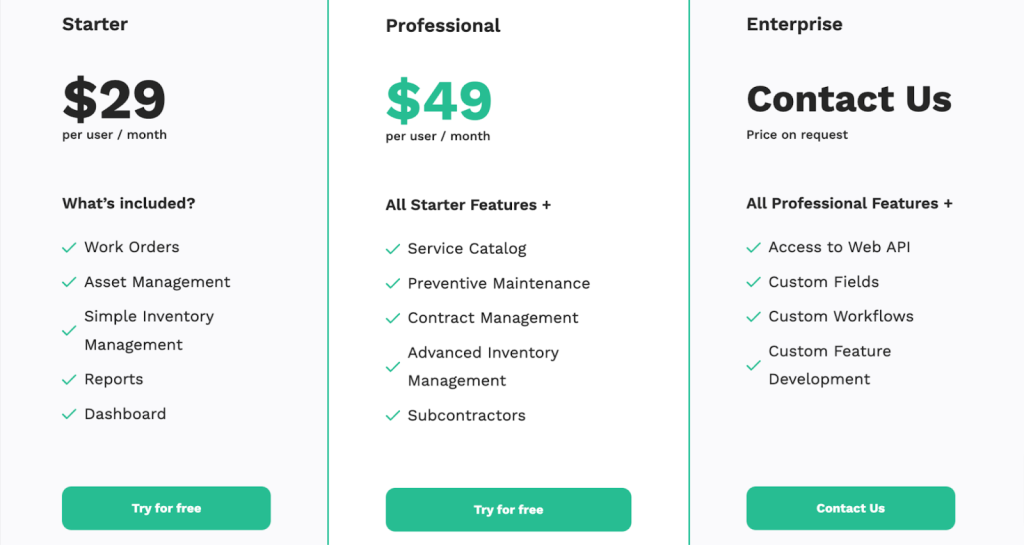Select the Enterprise plan heading
This screenshot has height=545, width=1024.
coord(794,24)
